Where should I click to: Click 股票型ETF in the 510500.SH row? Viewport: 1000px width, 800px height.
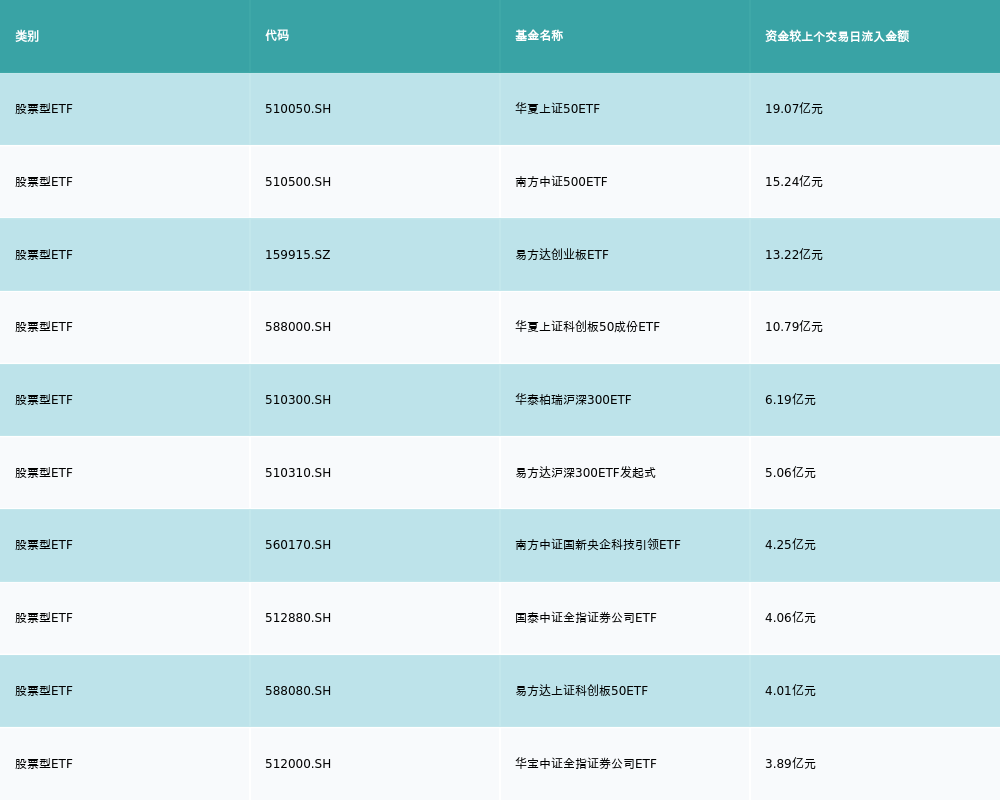click(44, 182)
